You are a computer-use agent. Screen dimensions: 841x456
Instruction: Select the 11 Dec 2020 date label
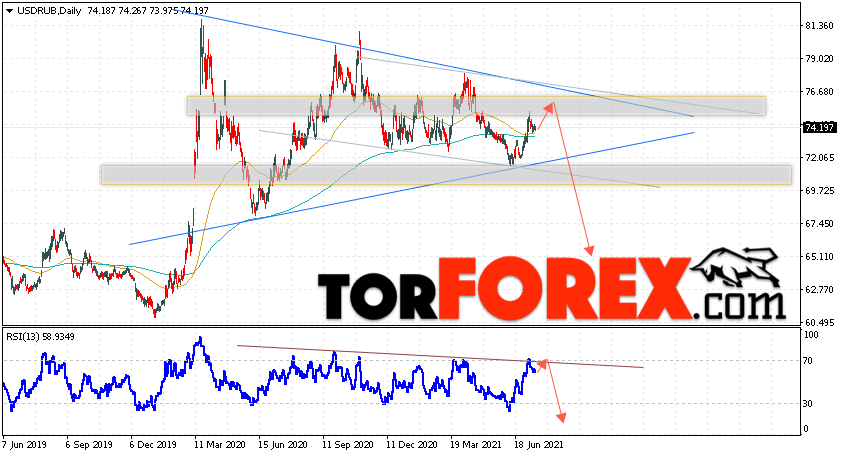pyautogui.click(x=411, y=445)
